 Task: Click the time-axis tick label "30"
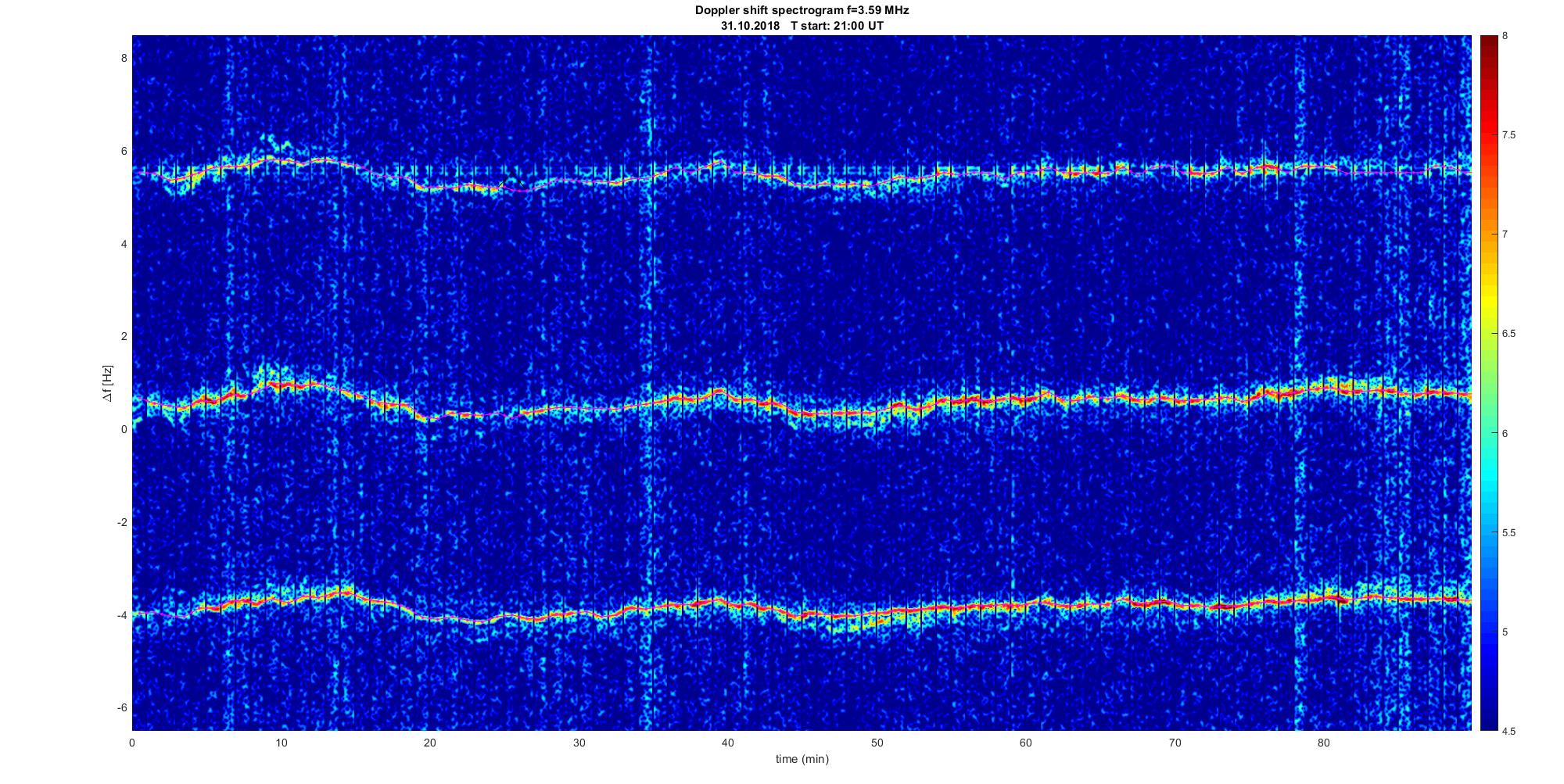(579, 743)
